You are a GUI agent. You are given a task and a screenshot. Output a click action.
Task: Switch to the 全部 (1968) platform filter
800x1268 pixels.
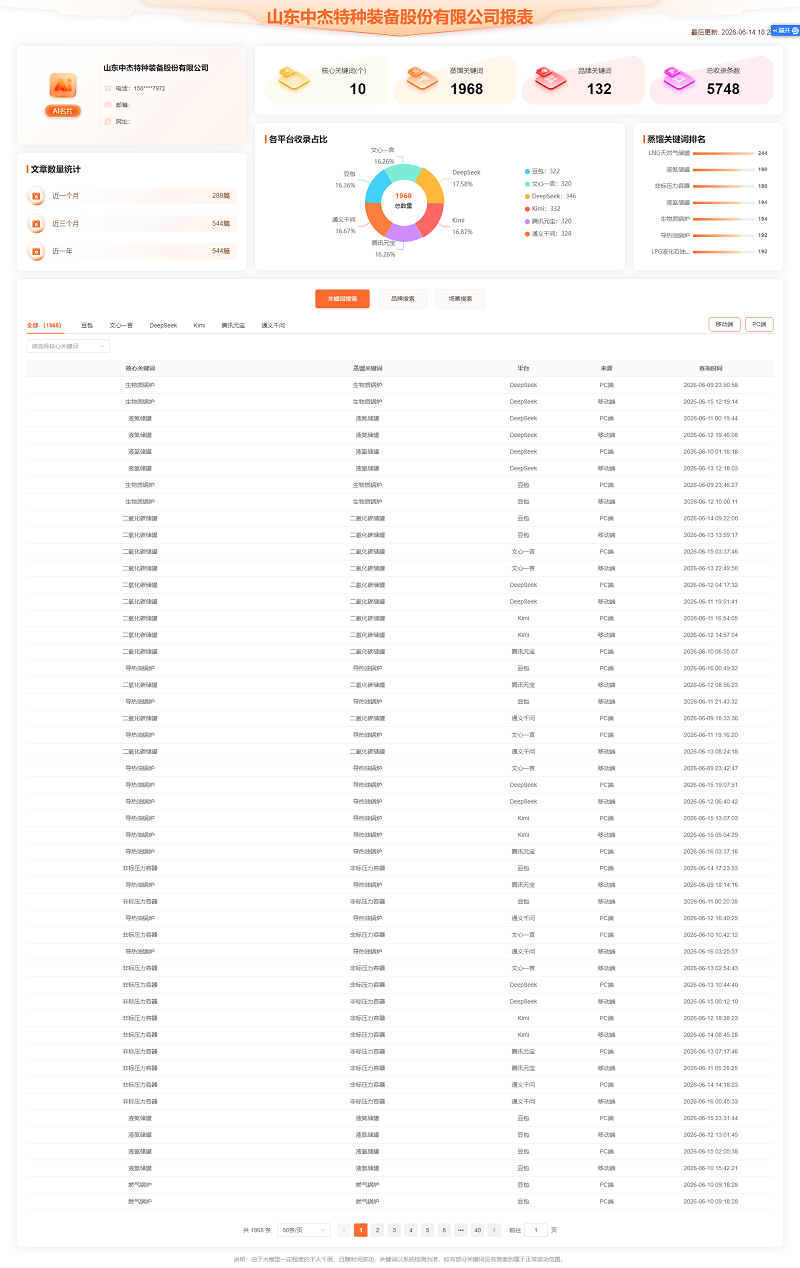click(44, 325)
